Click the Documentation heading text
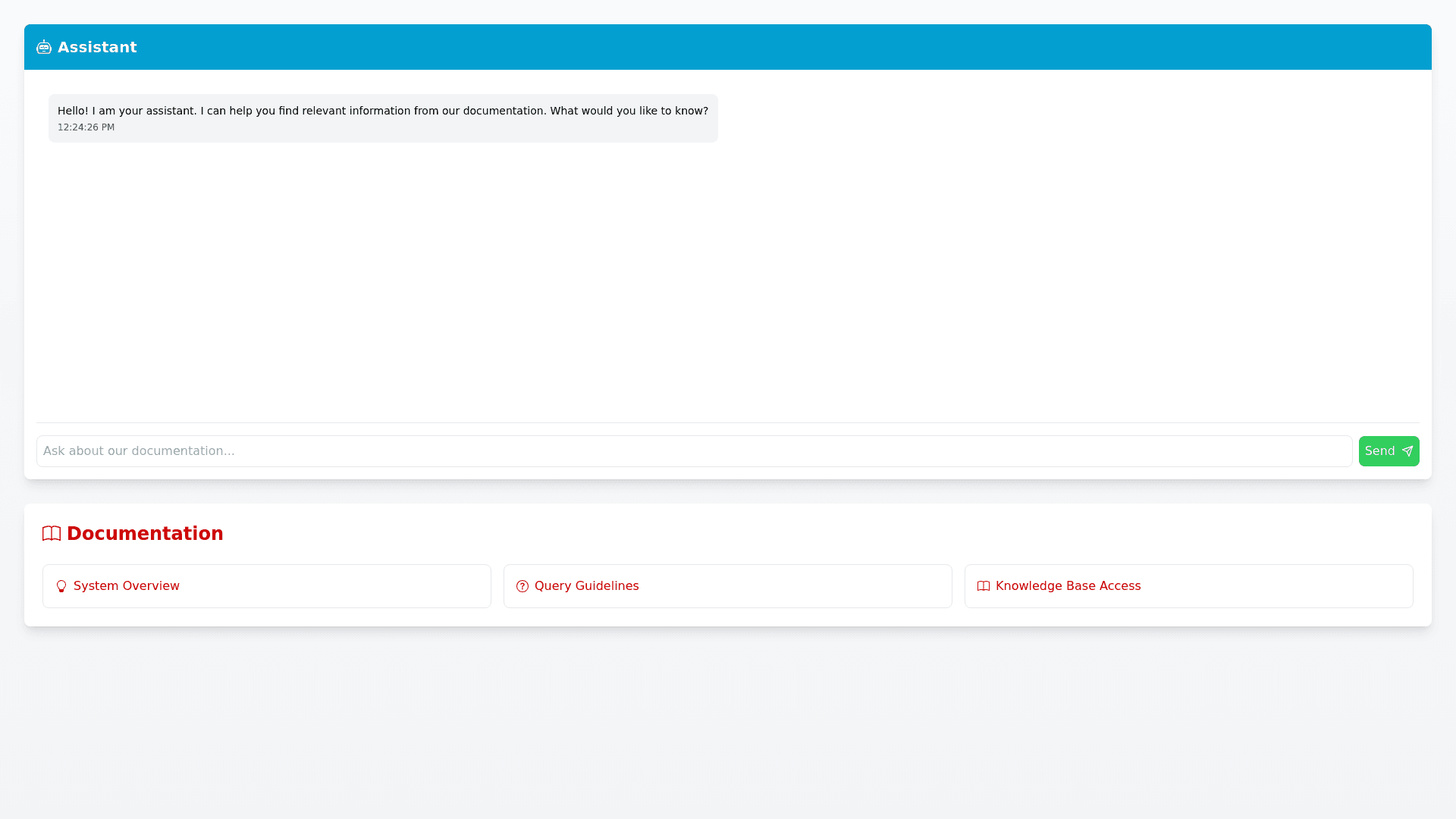 pos(145,534)
